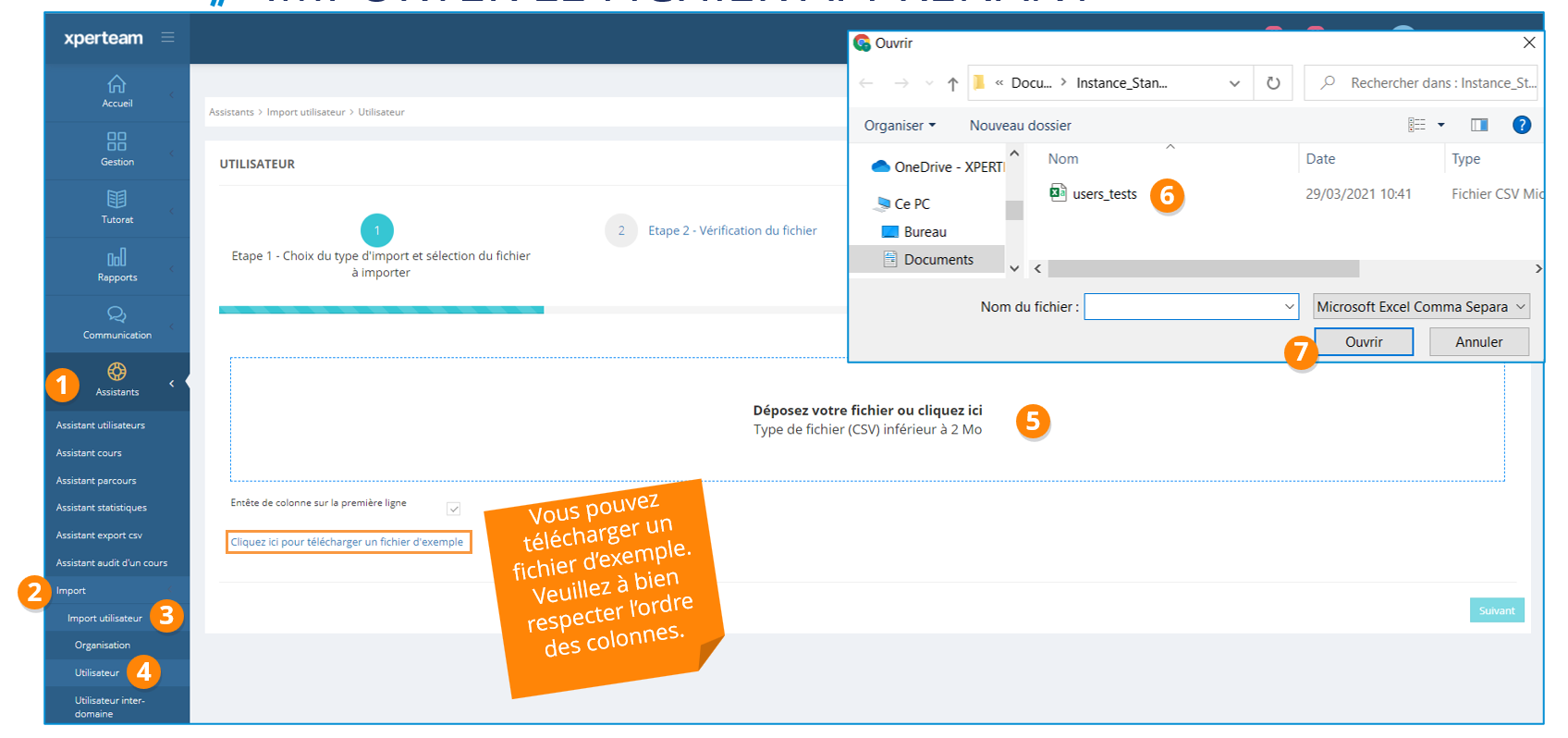
Task: Click the refresh icon in file dialog
Action: [1273, 83]
